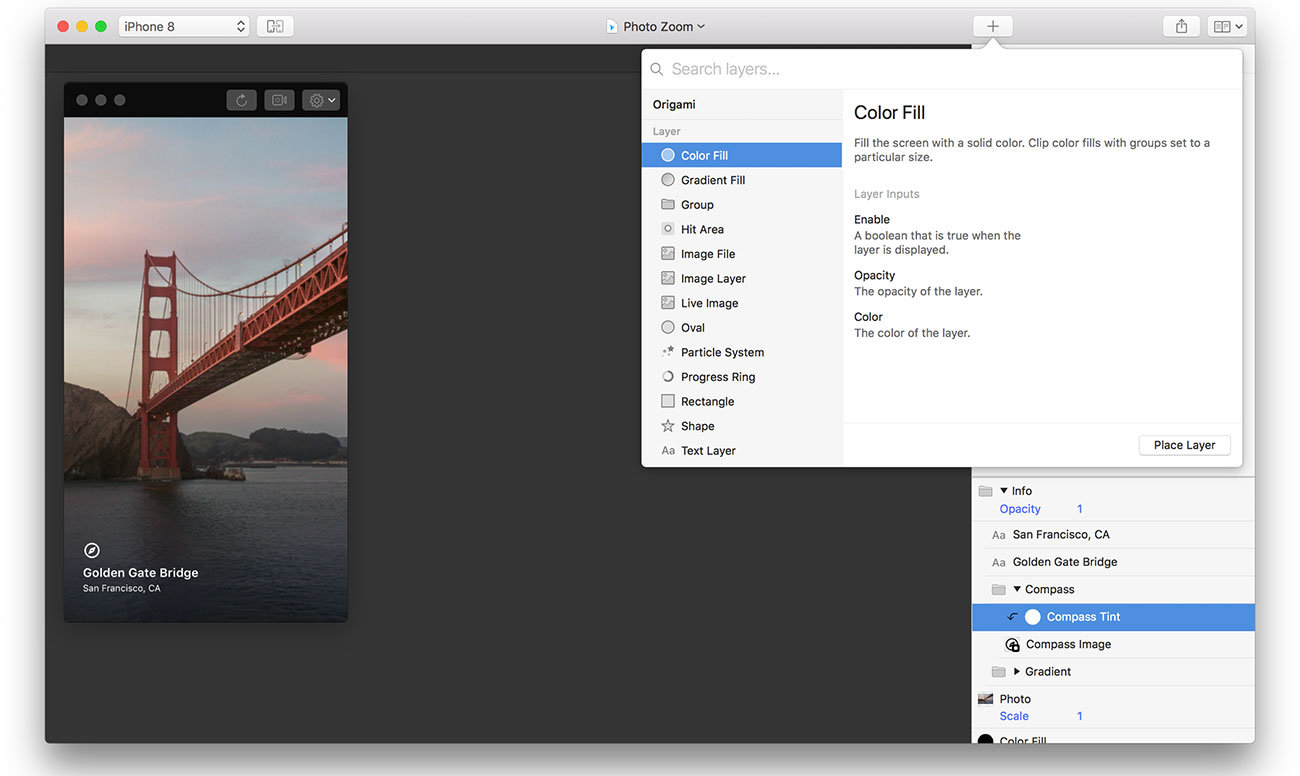
Task: Open the Photo Zoom document menu
Action: 655,25
